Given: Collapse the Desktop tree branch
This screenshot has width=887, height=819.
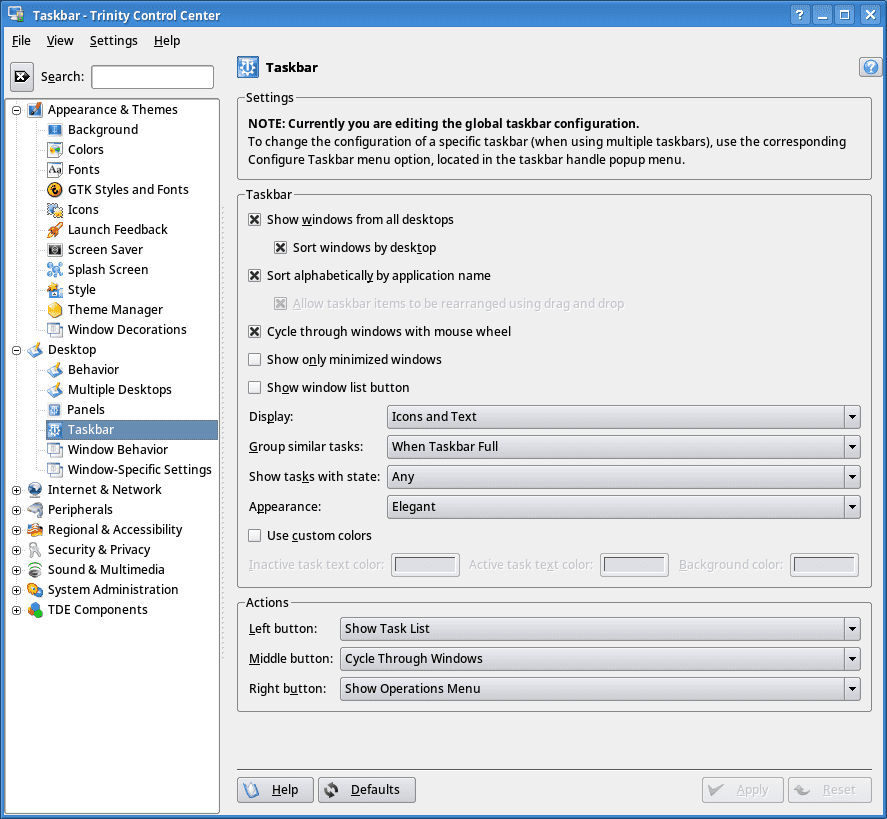Looking at the screenshot, I should point(16,350).
